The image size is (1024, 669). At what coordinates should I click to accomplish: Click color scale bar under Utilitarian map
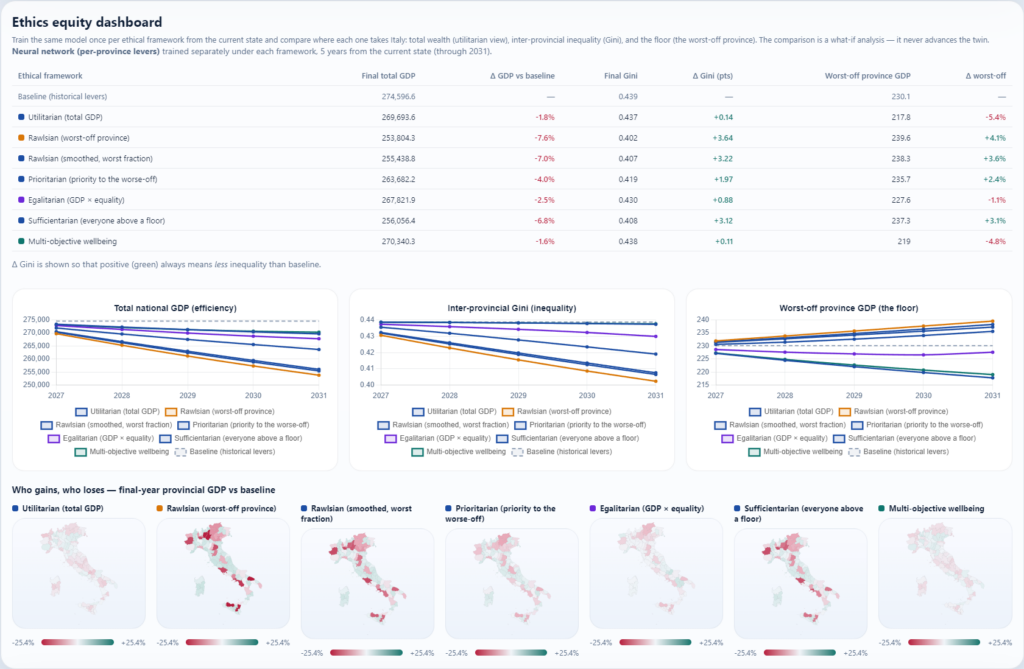click(x=78, y=642)
